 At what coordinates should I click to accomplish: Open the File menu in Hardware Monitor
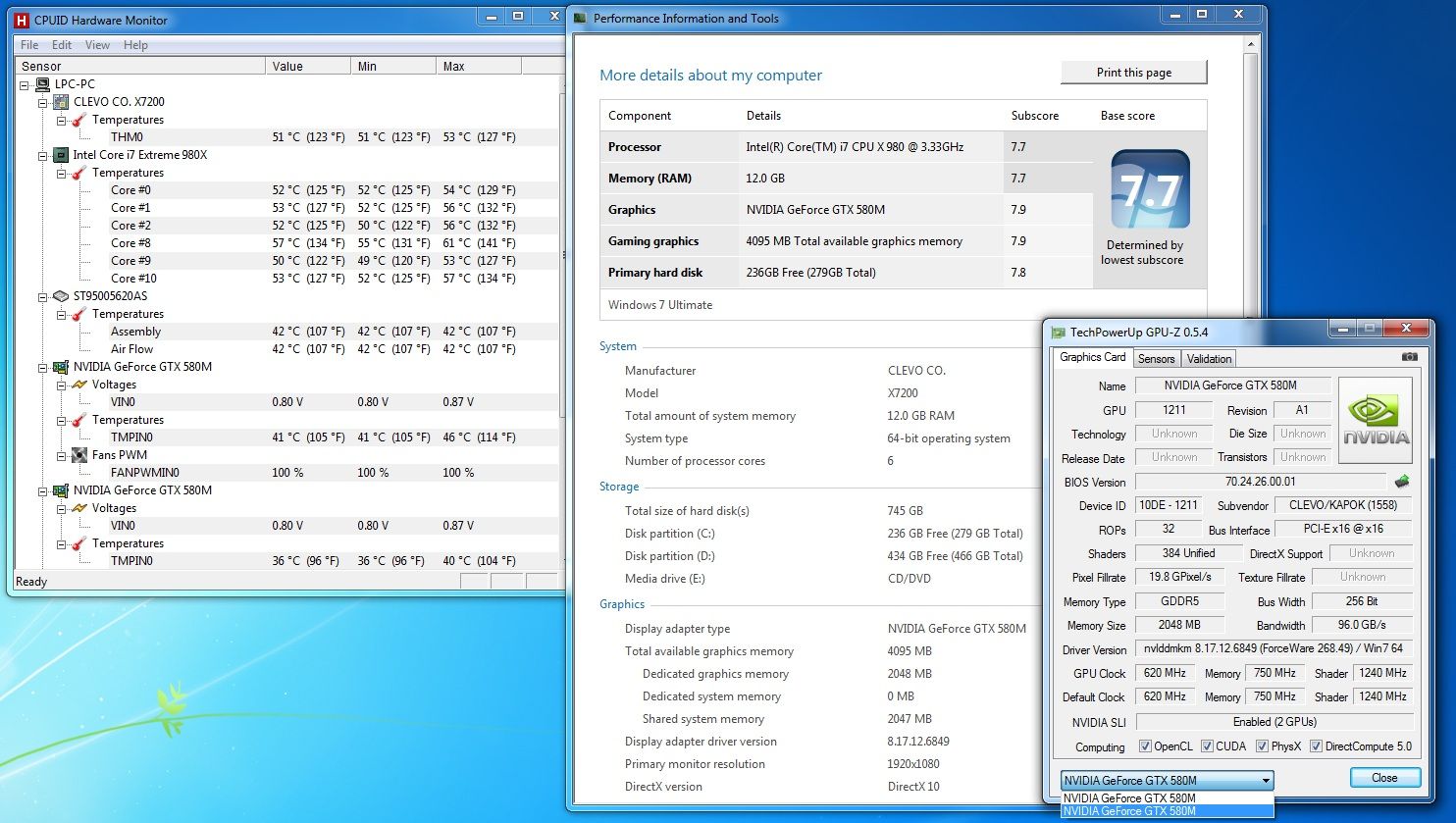29,45
